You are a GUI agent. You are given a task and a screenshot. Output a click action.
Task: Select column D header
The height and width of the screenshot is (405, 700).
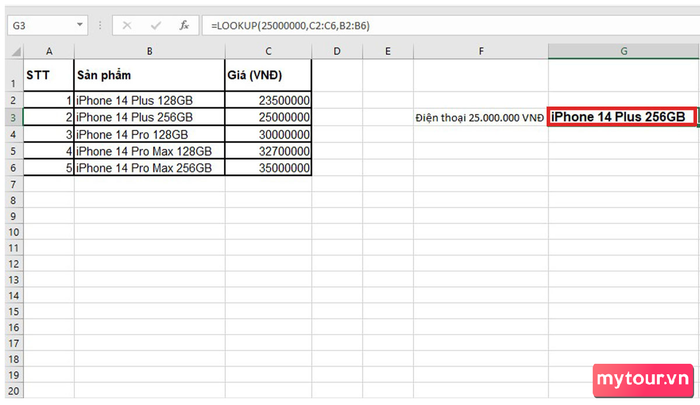337,51
